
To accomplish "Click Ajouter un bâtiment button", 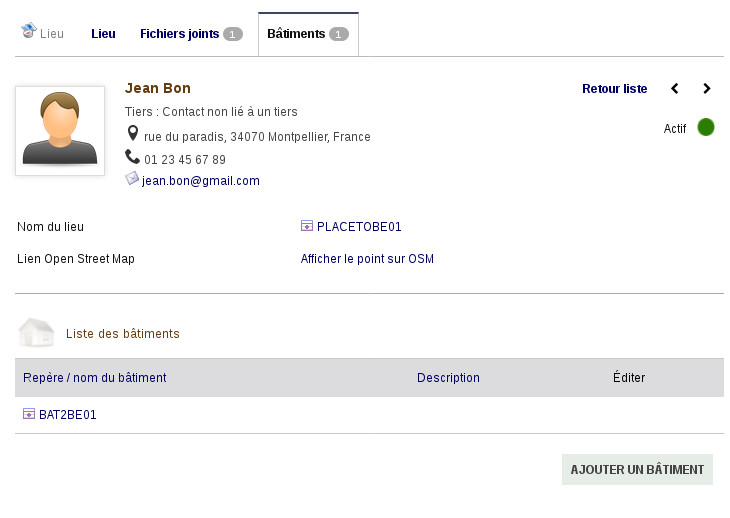I will 637,469.
